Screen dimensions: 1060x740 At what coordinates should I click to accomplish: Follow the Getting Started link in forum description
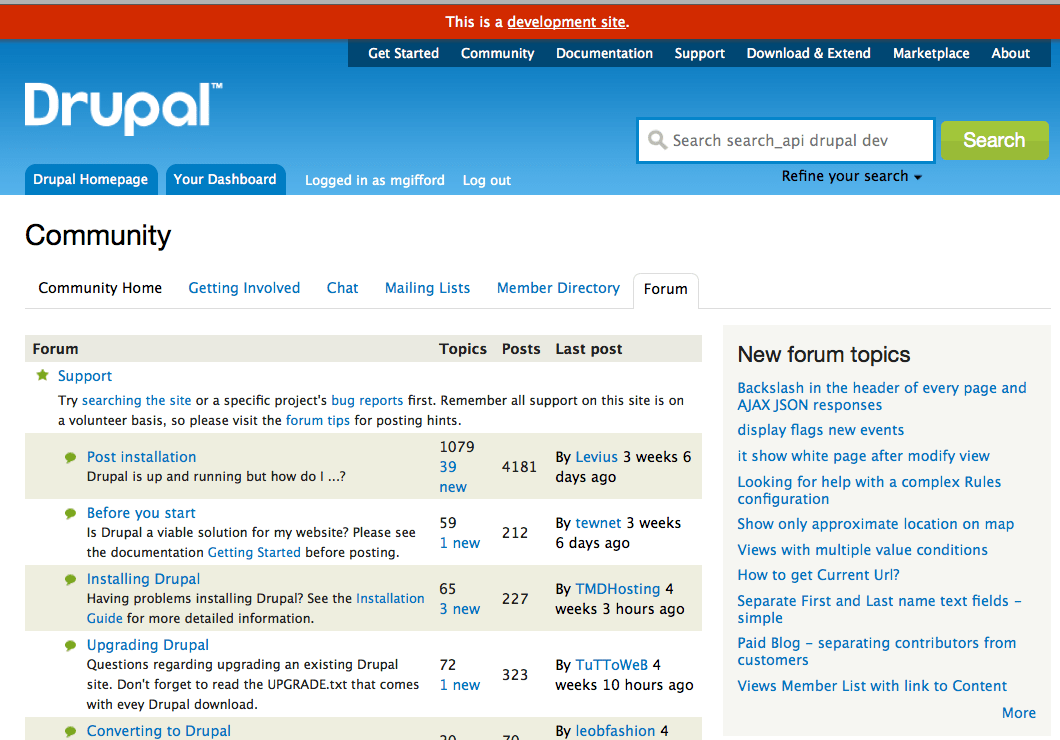pyautogui.click(x=254, y=552)
